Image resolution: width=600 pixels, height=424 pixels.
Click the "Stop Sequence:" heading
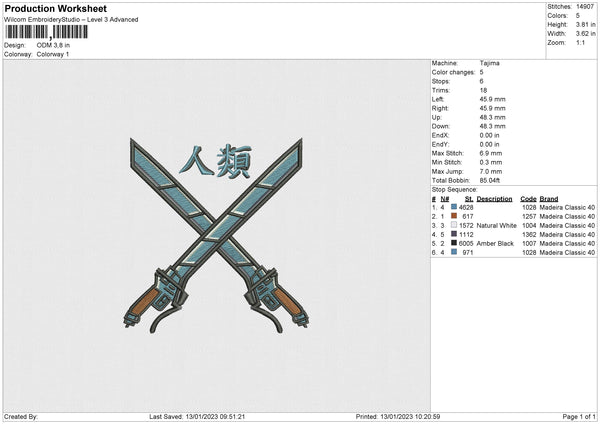pyautogui.click(x=455, y=190)
